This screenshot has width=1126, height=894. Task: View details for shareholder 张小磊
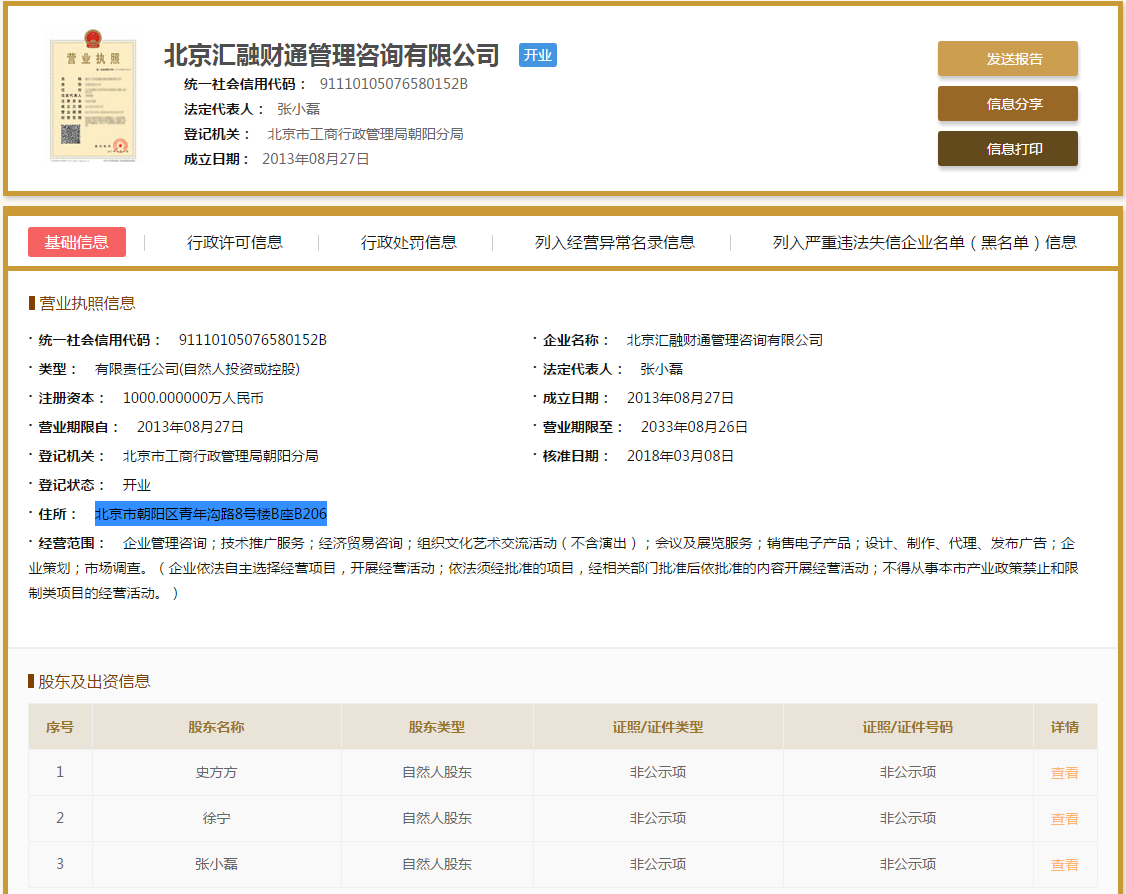[1064, 863]
